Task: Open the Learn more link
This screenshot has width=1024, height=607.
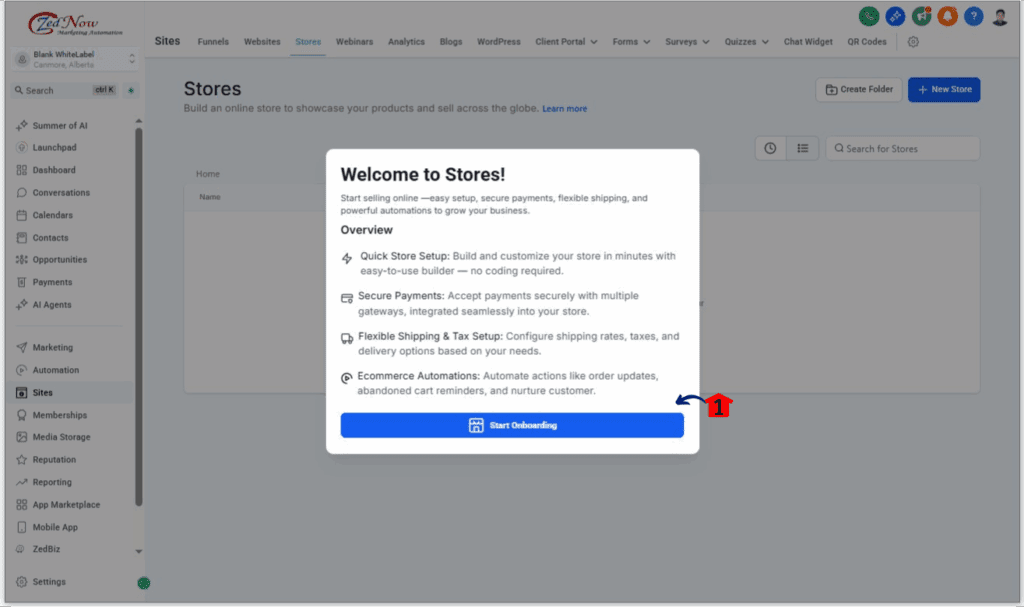Action: (x=564, y=108)
